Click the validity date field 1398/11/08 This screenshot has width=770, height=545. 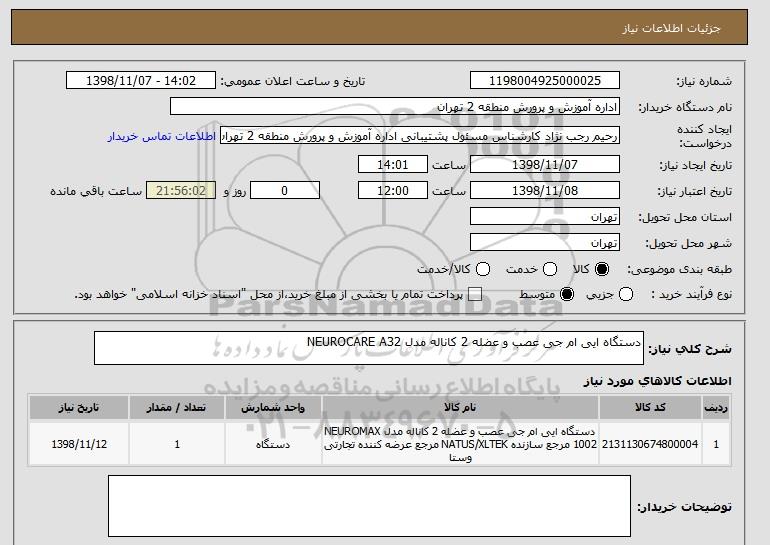click(545, 191)
